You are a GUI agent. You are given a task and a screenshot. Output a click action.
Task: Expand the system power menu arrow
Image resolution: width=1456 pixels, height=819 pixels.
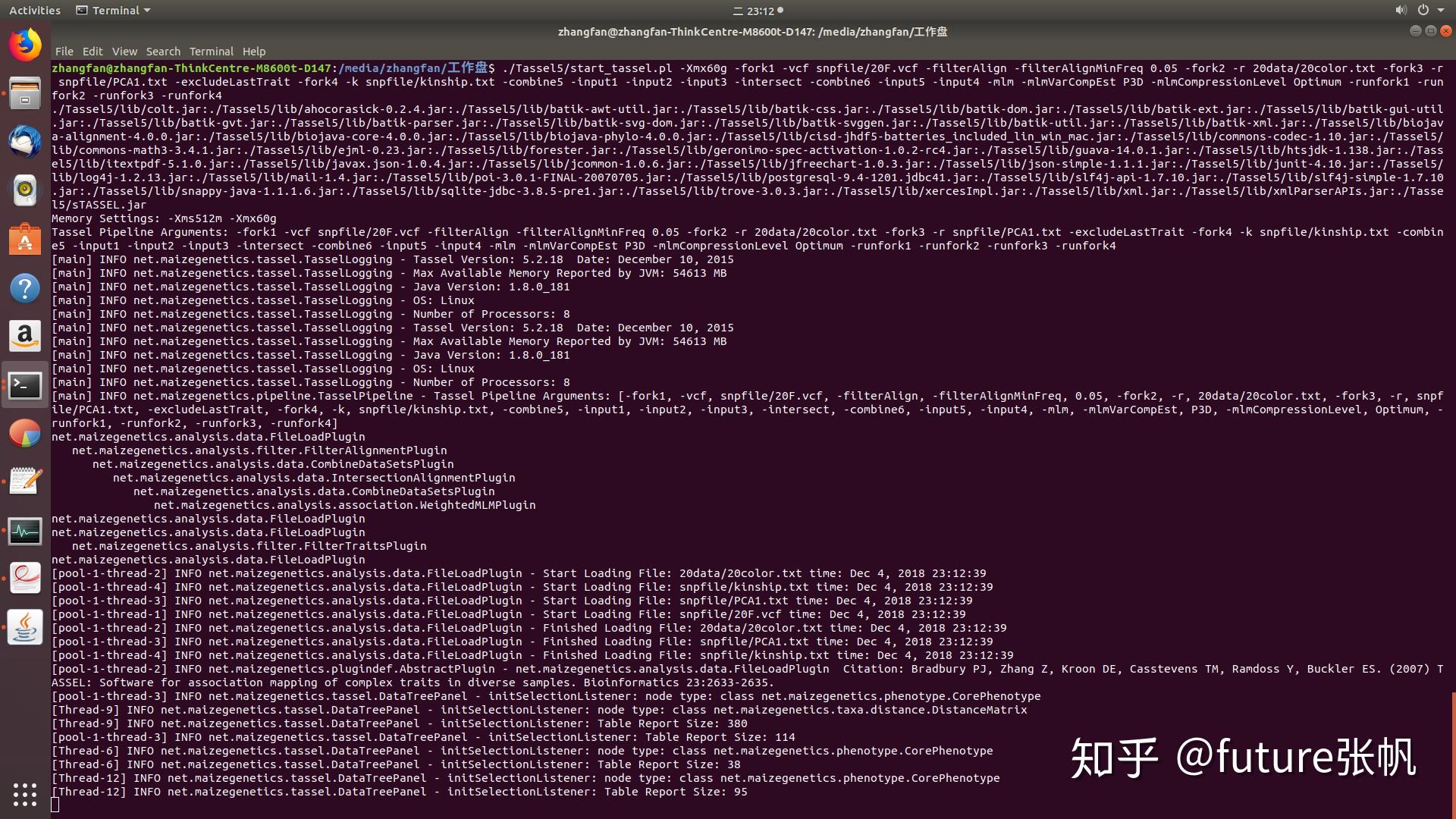pos(1441,11)
